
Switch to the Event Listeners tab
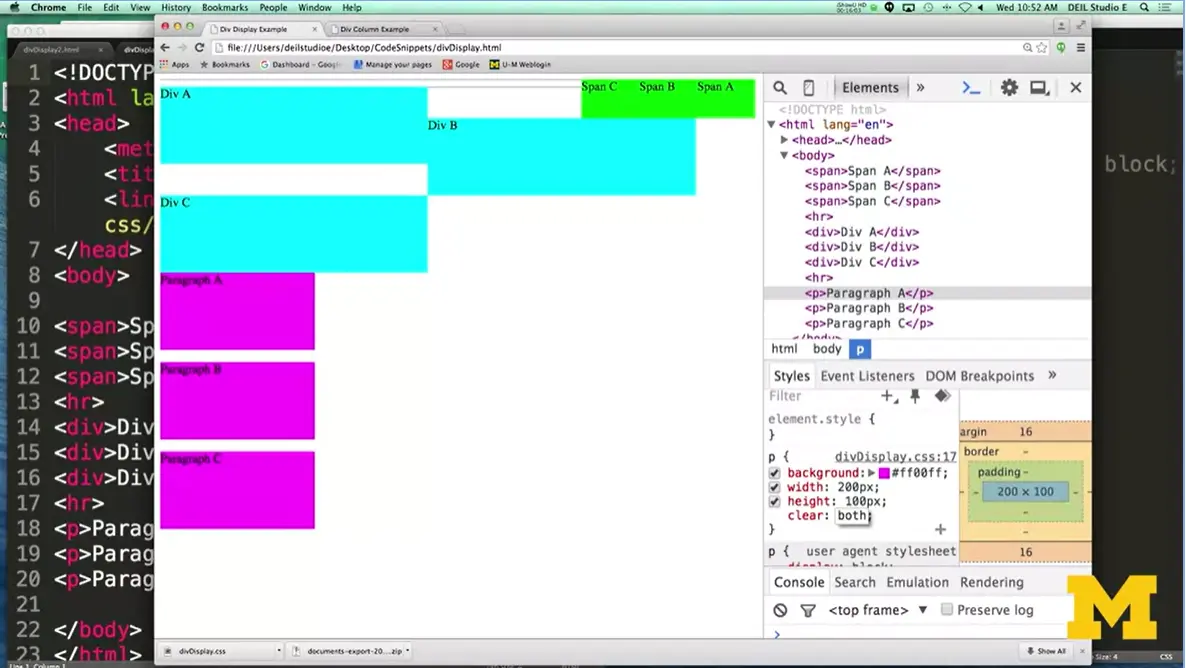point(867,376)
